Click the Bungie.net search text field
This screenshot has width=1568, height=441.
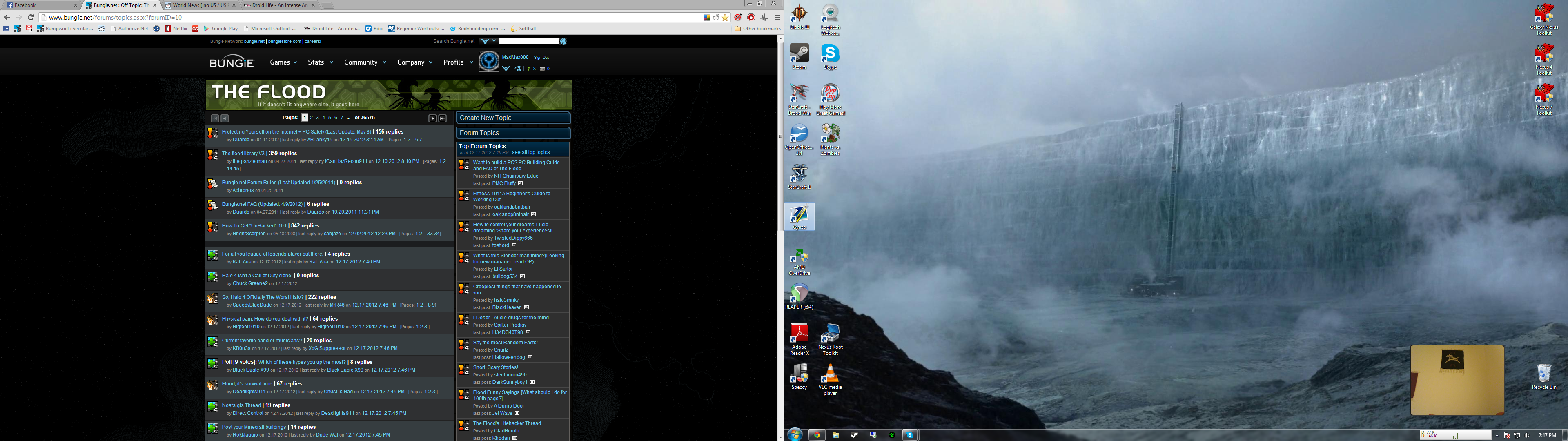click(x=528, y=41)
